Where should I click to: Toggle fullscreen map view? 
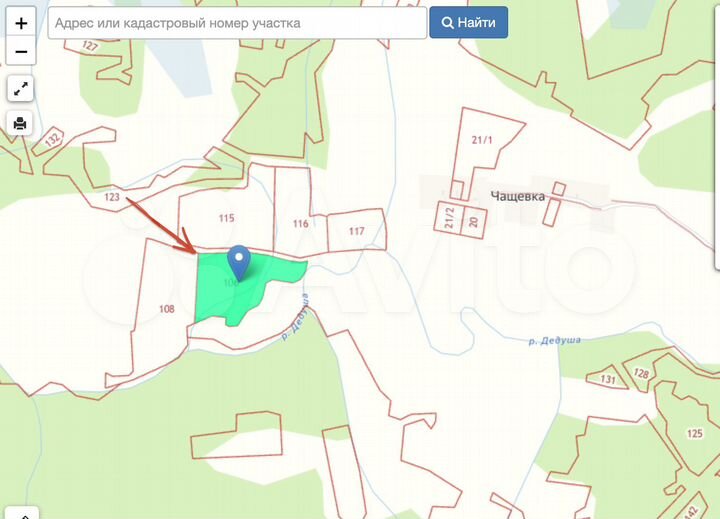21,89
